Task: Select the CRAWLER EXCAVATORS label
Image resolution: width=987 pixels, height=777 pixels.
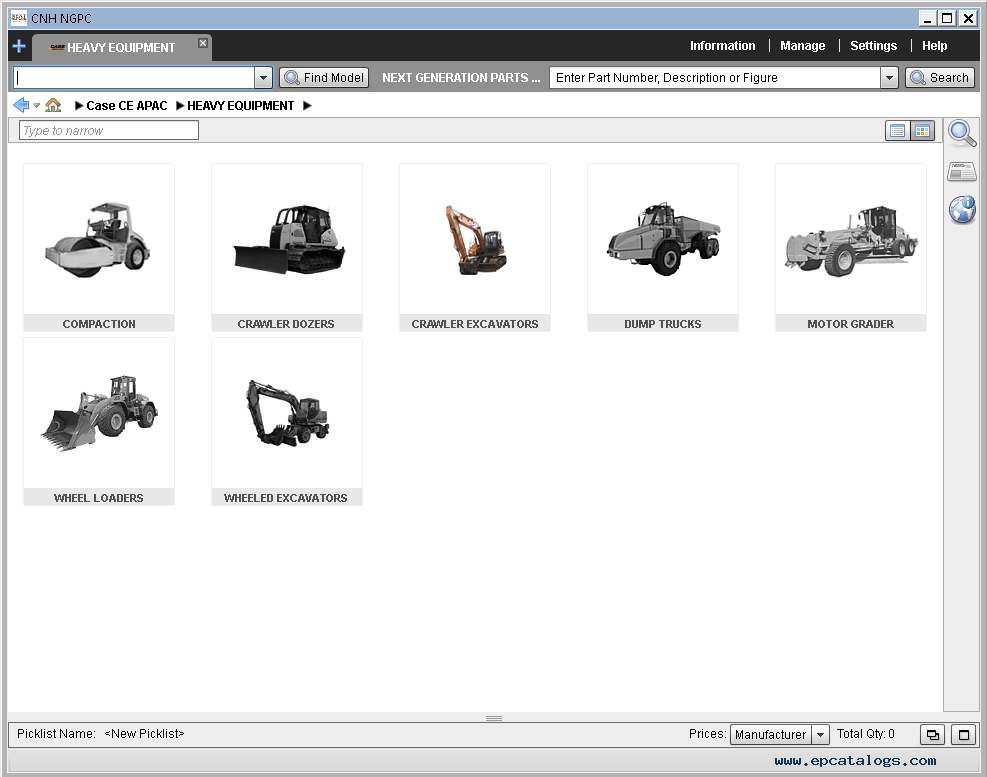Action: click(475, 324)
